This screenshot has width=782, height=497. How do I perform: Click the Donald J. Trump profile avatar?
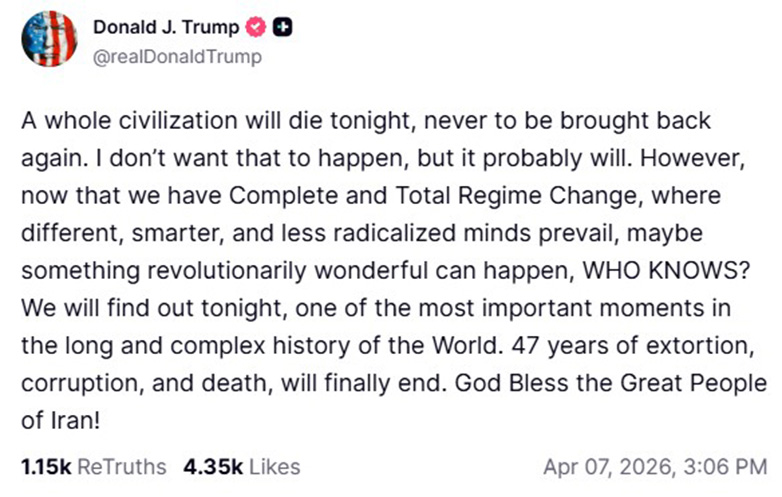point(49,40)
